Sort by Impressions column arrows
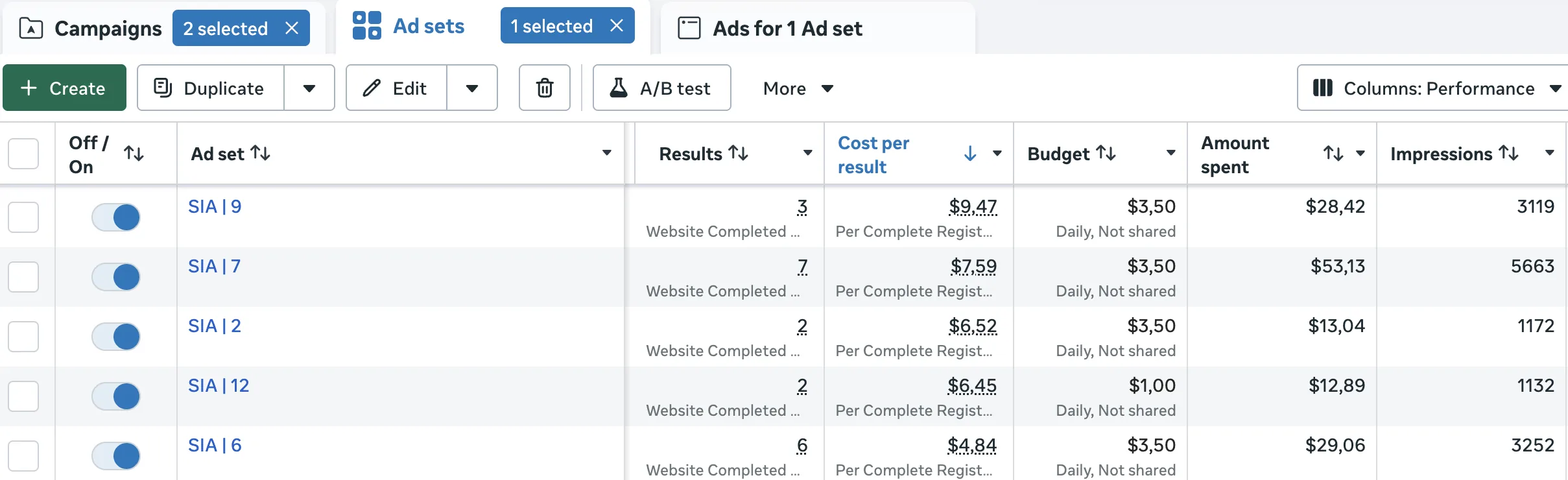The height and width of the screenshot is (480, 1568). (x=1509, y=153)
